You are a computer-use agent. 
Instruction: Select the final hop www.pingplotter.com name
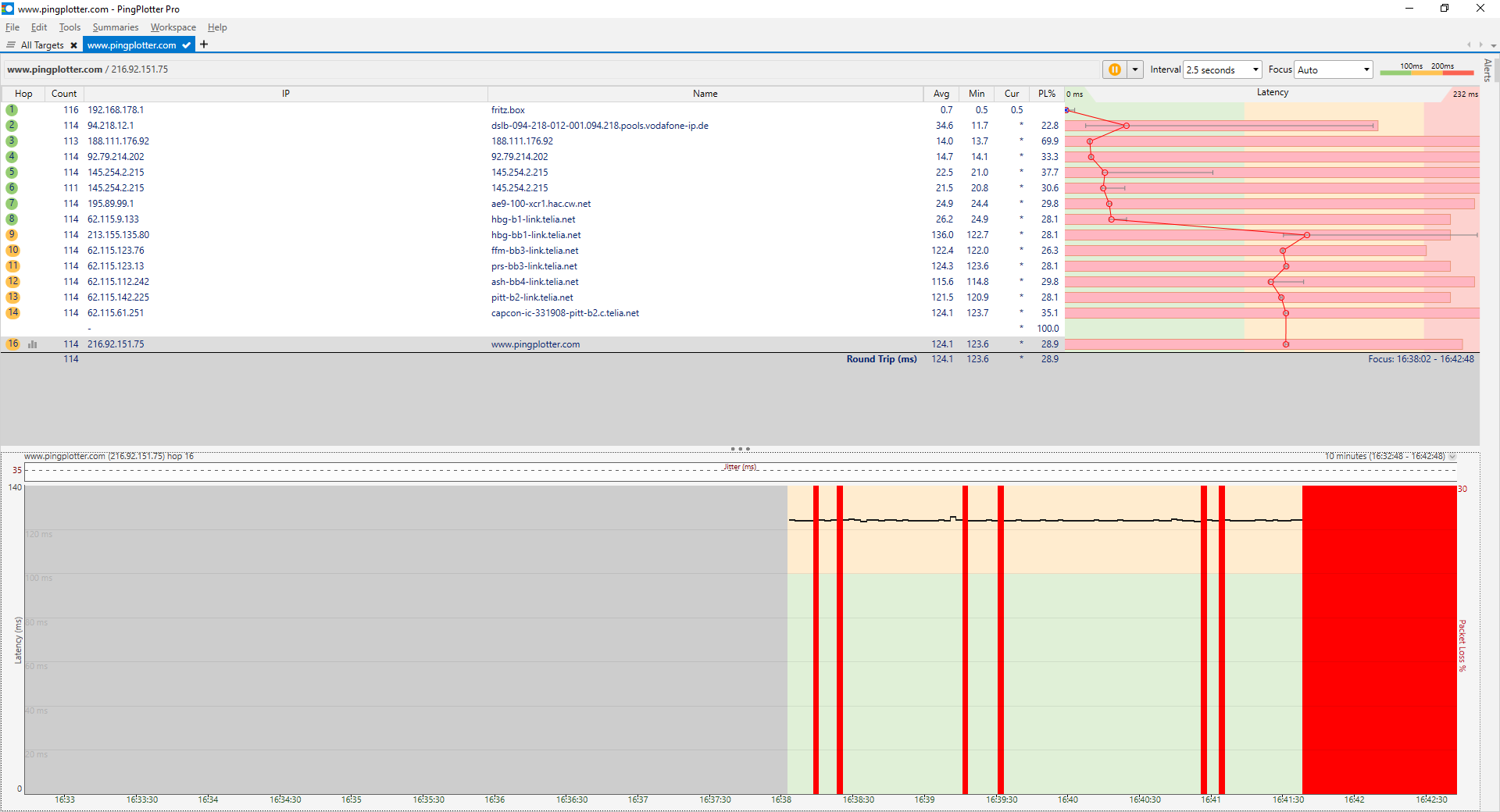pyautogui.click(x=535, y=344)
